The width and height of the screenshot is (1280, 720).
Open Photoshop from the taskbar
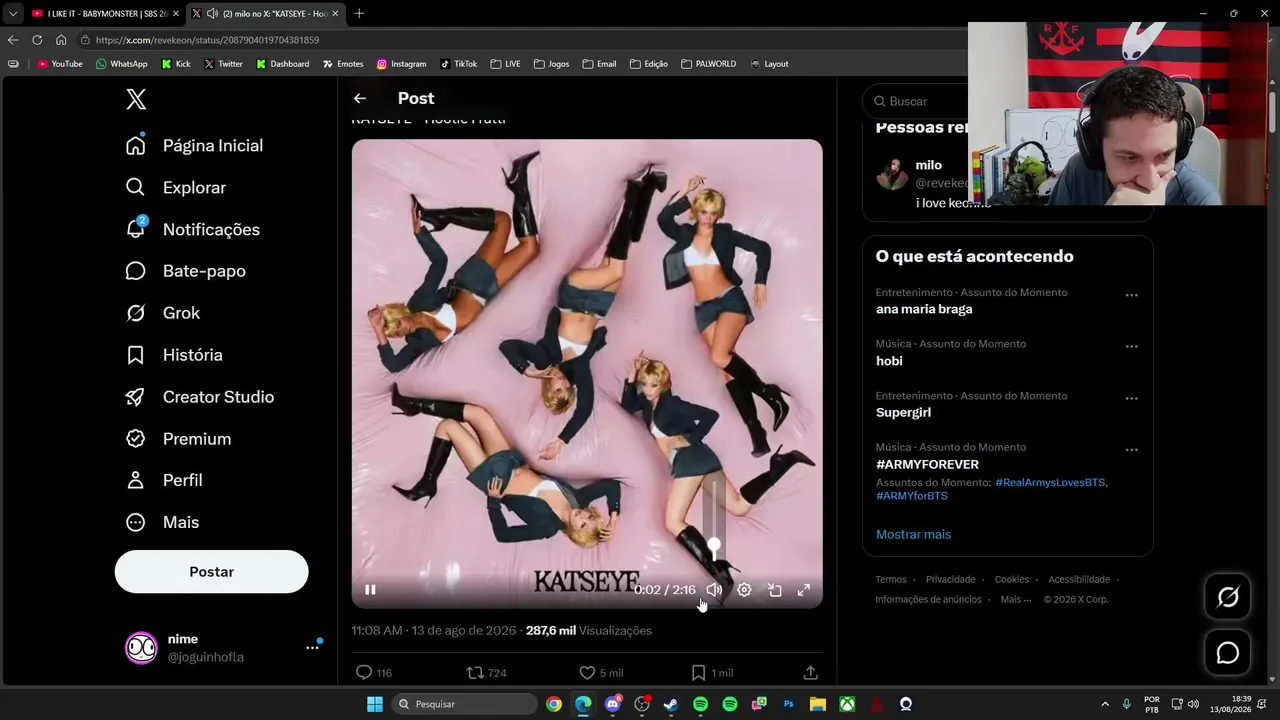pyautogui.click(x=788, y=704)
